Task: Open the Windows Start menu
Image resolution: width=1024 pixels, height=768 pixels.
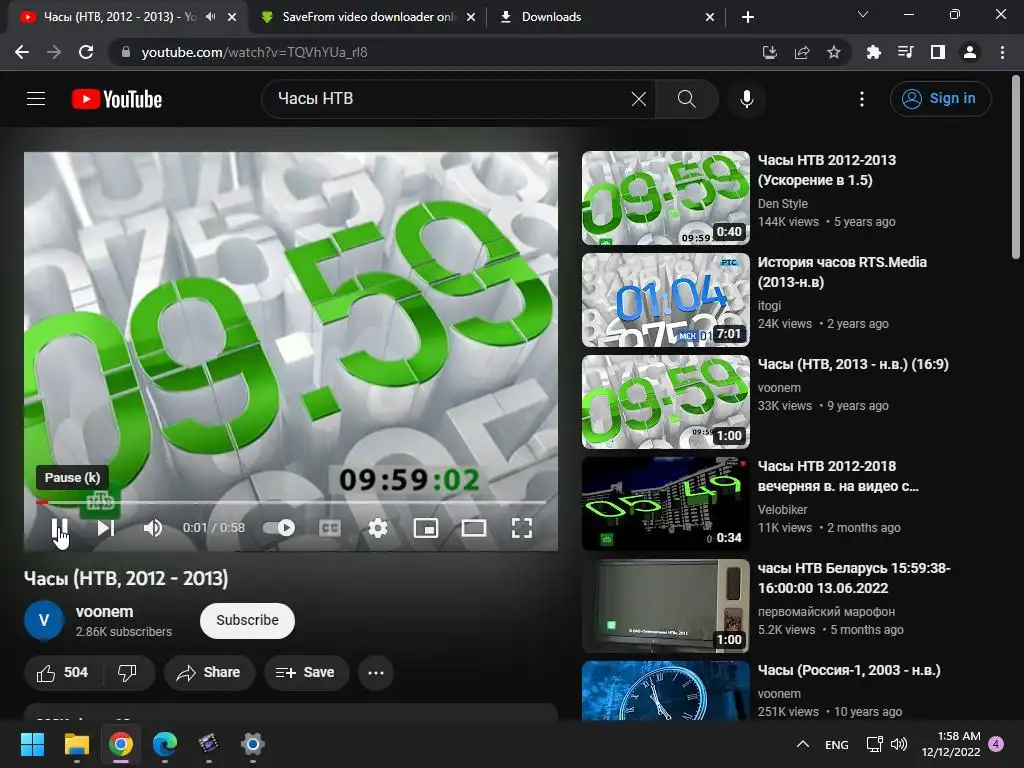Action: coord(32,744)
